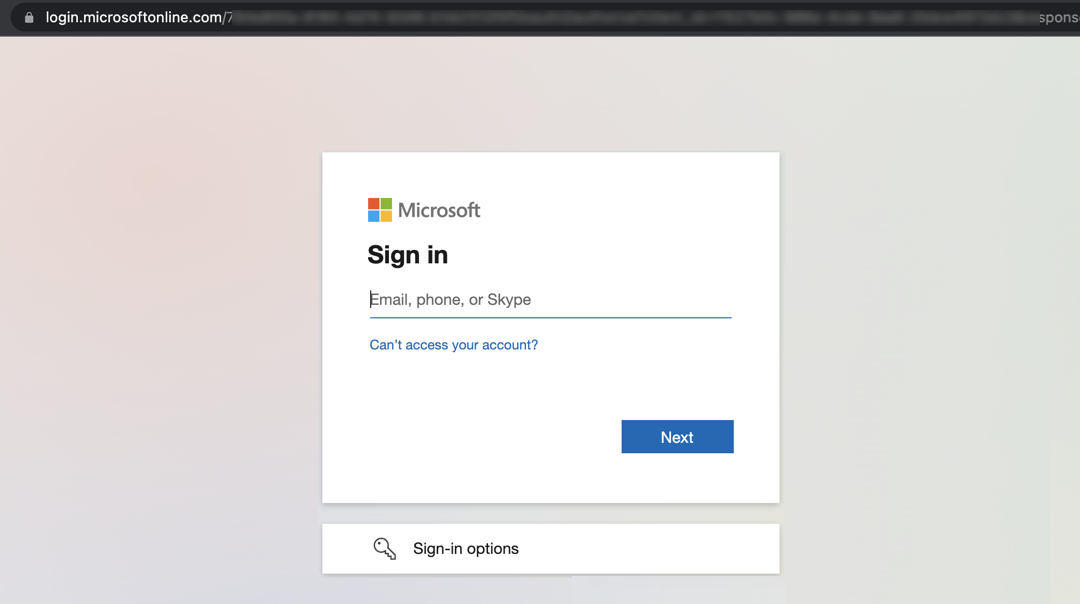Image resolution: width=1080 pixels, height=604 pixels.
Task: Click the Microsoft four-color logo
Action: [380, 210]
